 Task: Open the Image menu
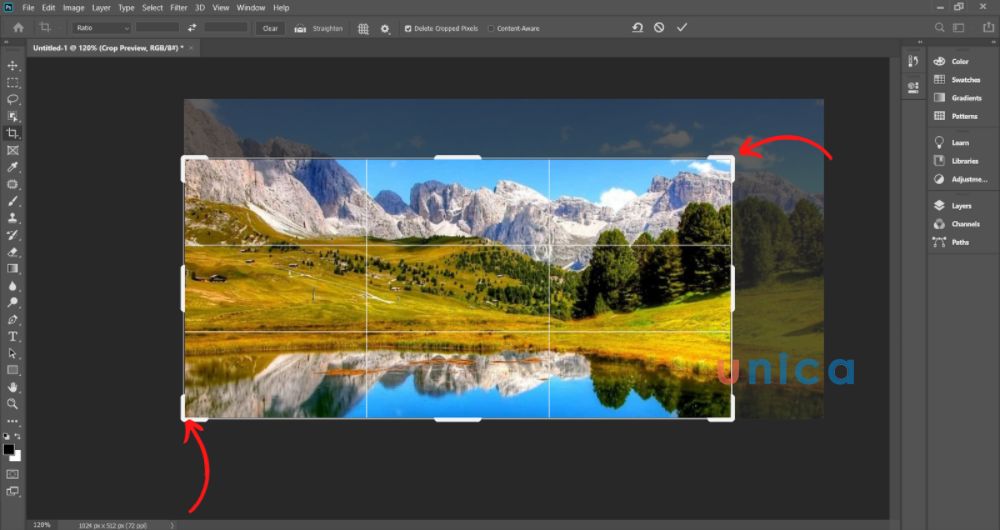pyautogui.click(x=73, y=8)
